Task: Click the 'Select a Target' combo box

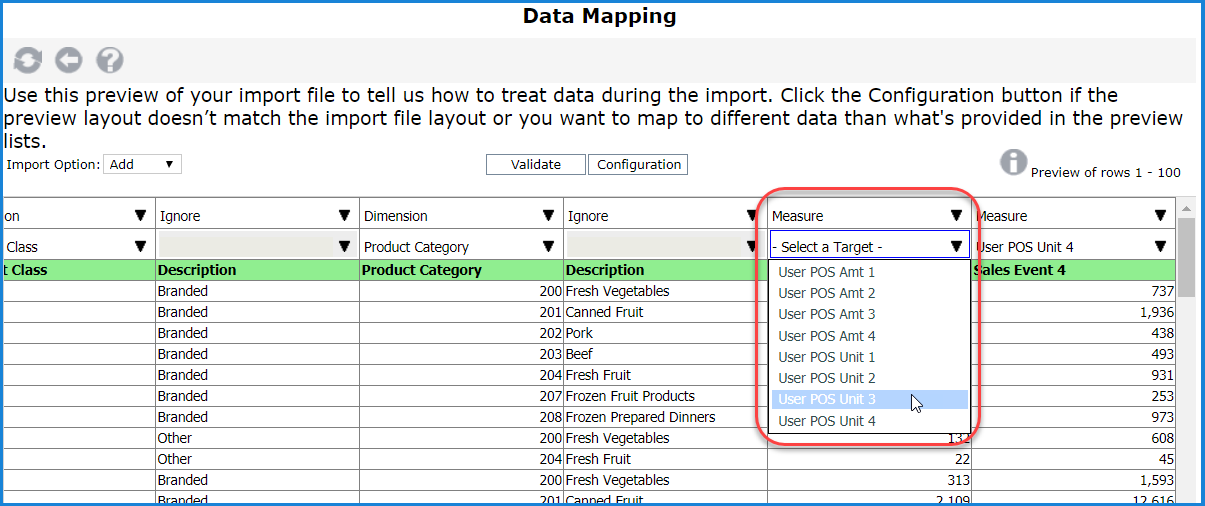Action: click(868, 247)
